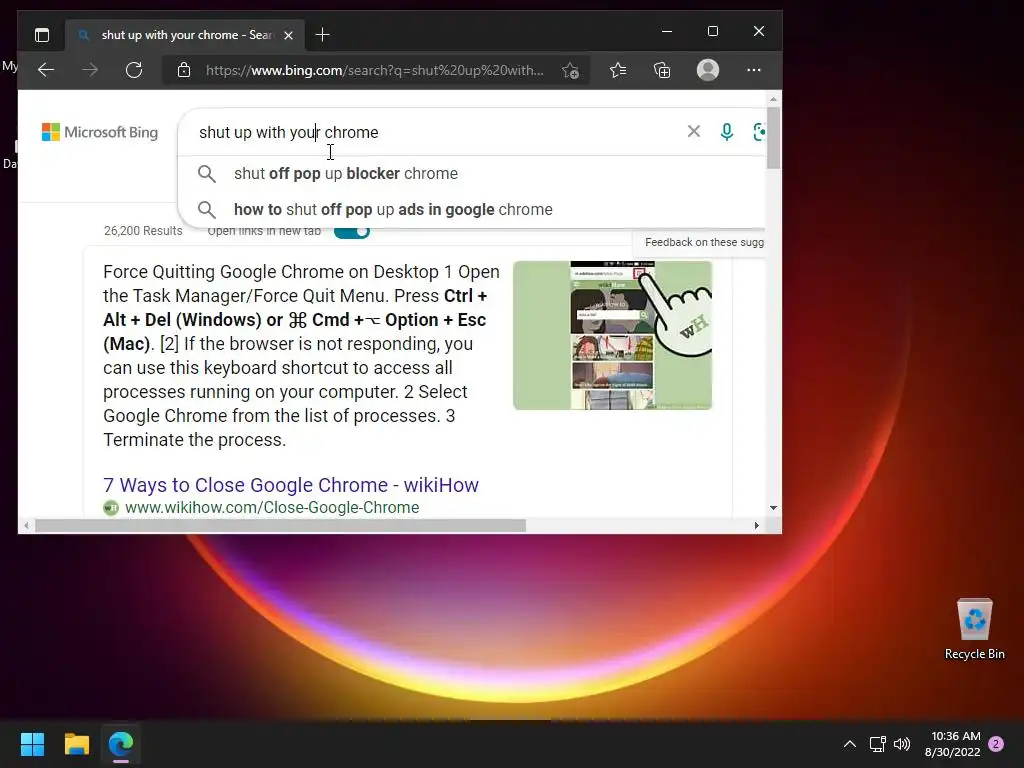
Task: Open Collections in Edge toolbar
Action: pos(662,70)
